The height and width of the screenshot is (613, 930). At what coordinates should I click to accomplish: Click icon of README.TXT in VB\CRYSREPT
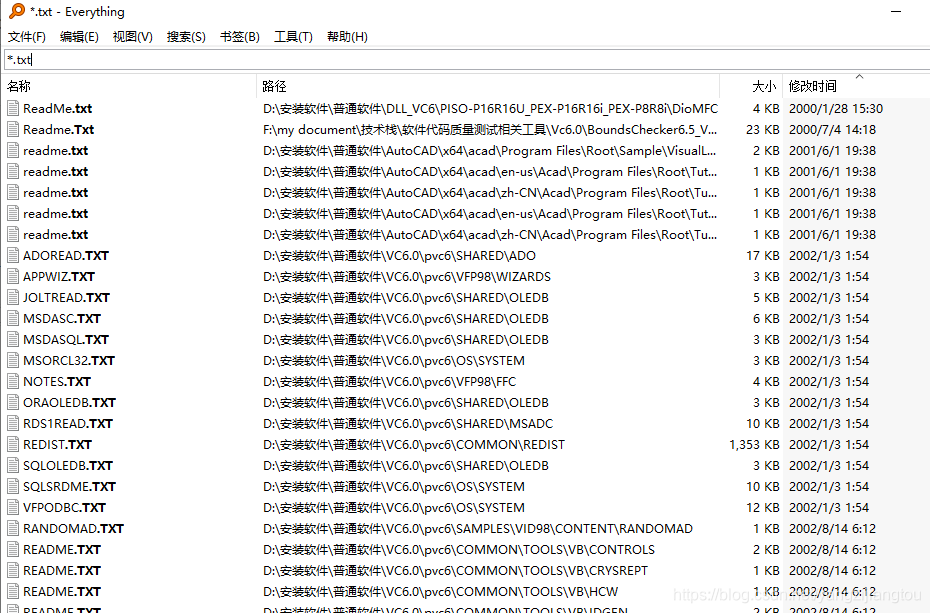click(x=13, y=570)
